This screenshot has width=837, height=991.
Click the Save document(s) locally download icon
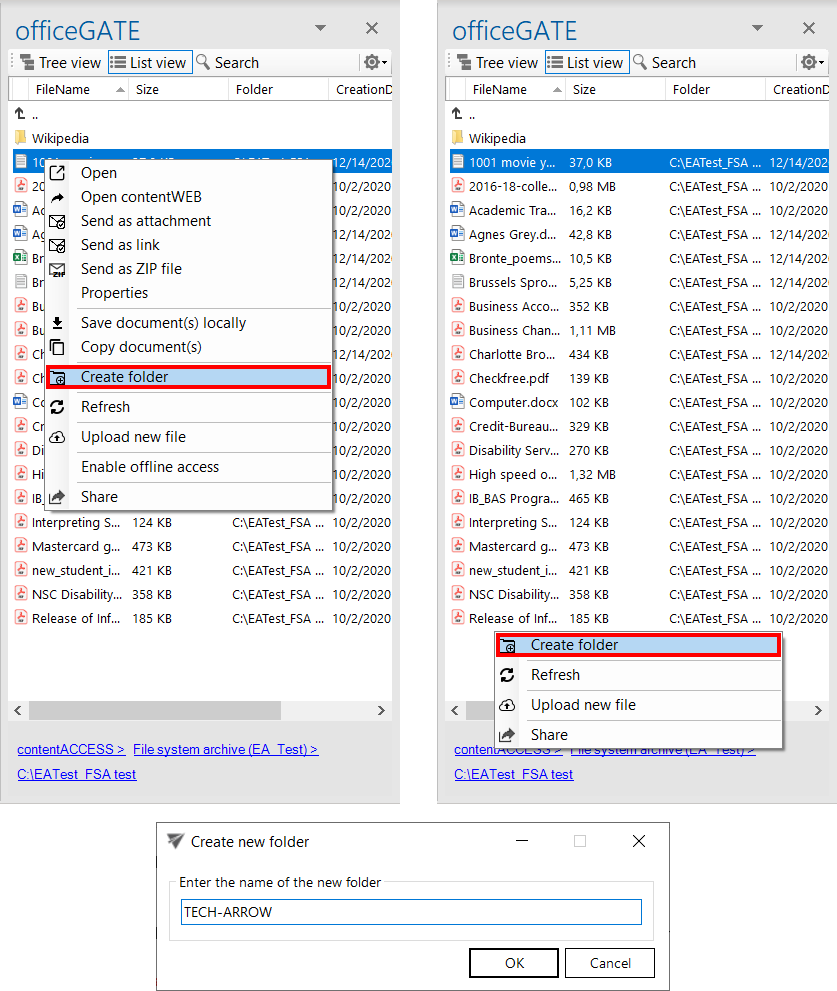point(58,323)
